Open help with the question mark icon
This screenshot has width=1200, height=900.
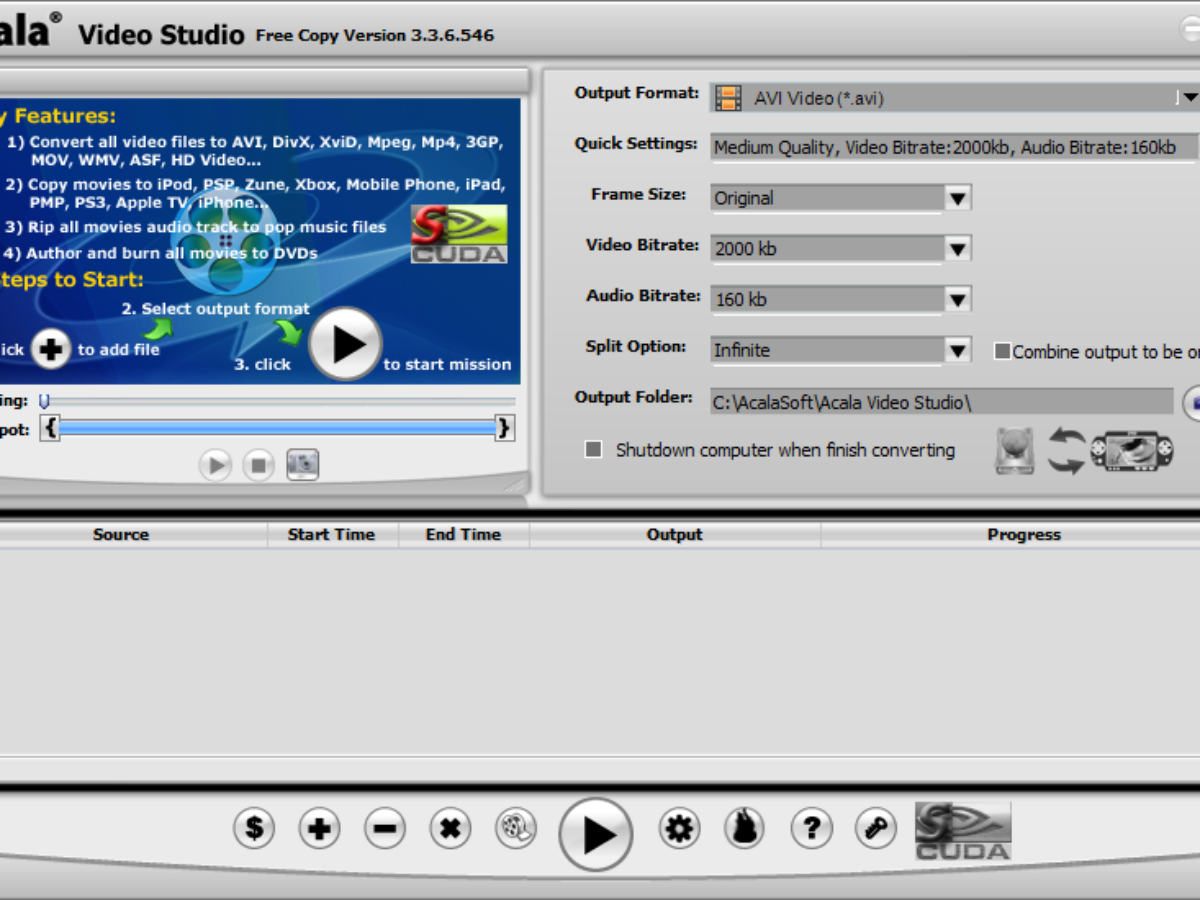[x=811, y=829]
